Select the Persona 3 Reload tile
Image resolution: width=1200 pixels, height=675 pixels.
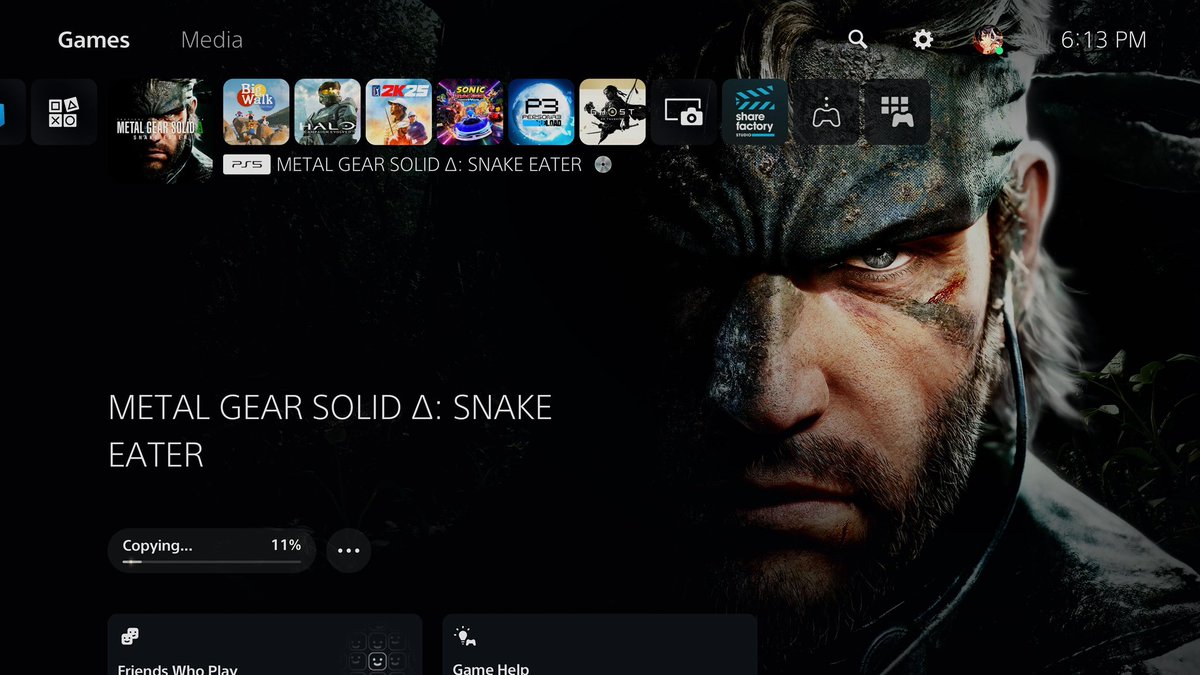(541, 112)
